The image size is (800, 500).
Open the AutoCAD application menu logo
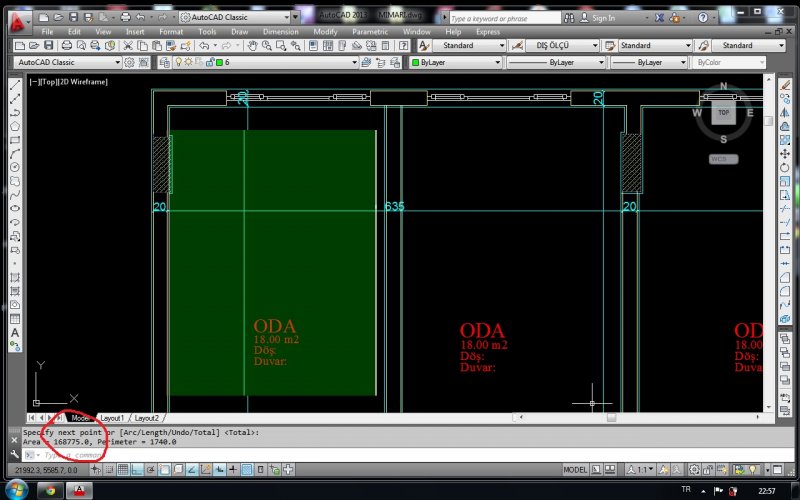18,22
